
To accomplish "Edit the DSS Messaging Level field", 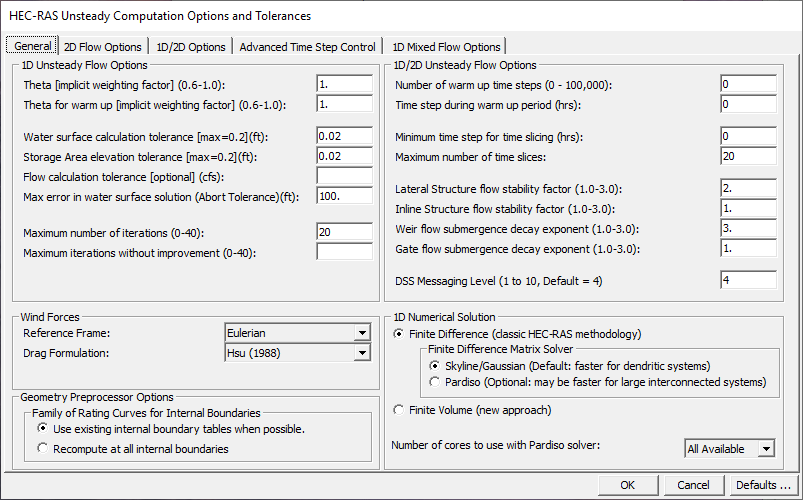I will pyautogui.click(x=748, y=281).
